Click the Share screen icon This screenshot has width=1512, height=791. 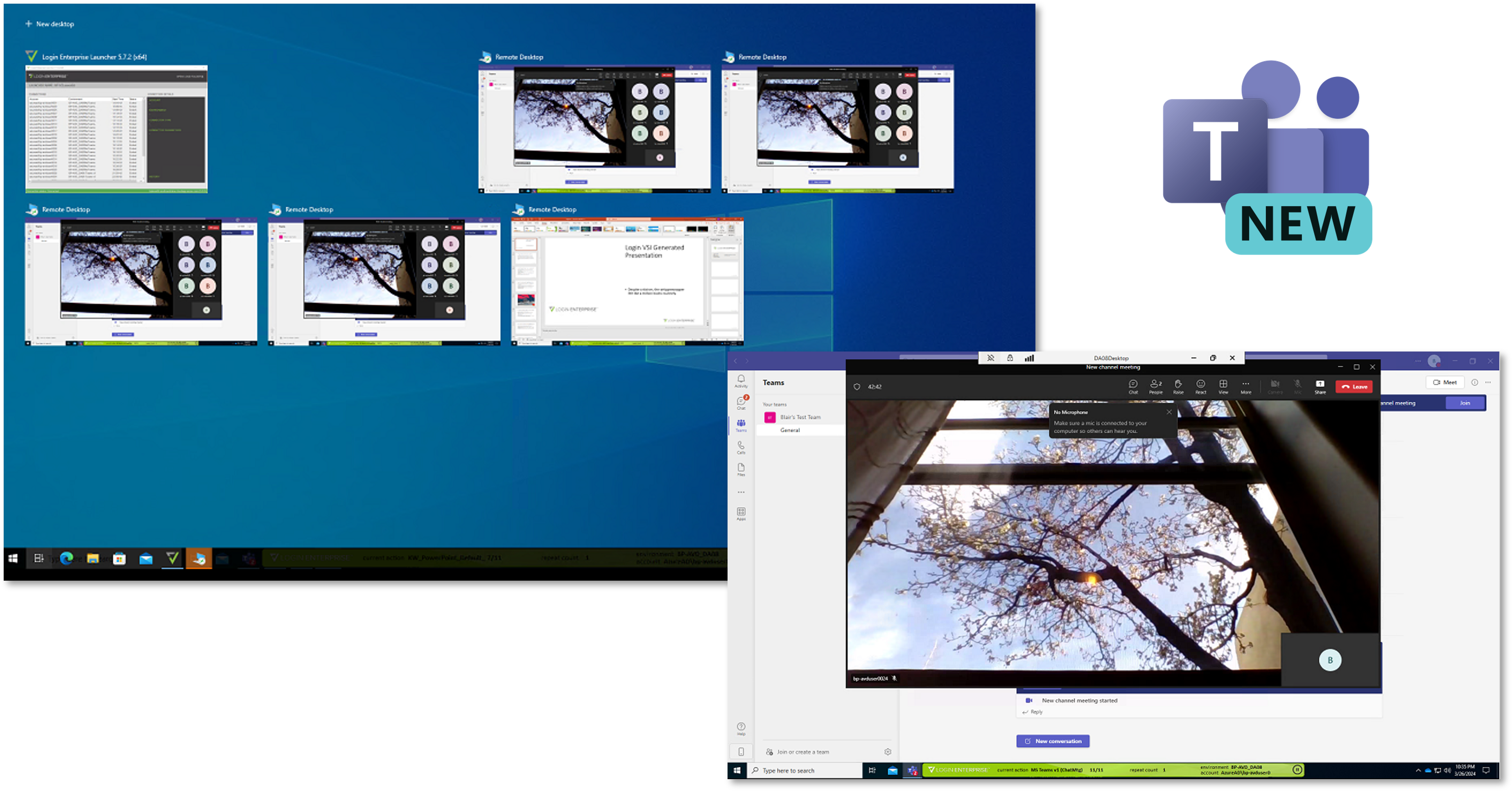point(1320,385)
